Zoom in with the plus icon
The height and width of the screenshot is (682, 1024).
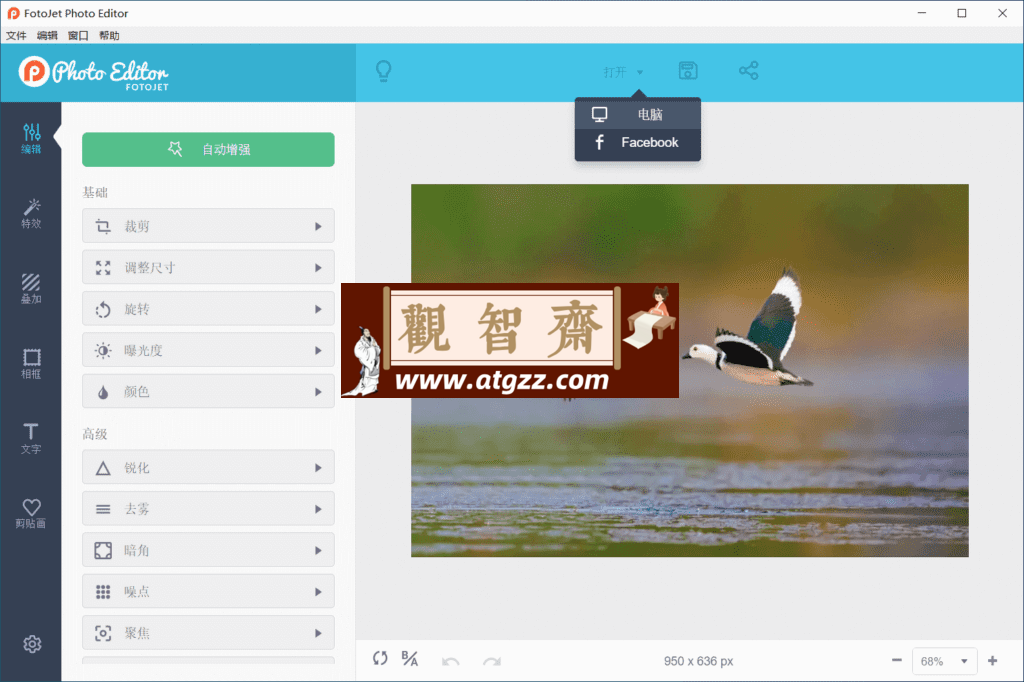tap(993, 660)
